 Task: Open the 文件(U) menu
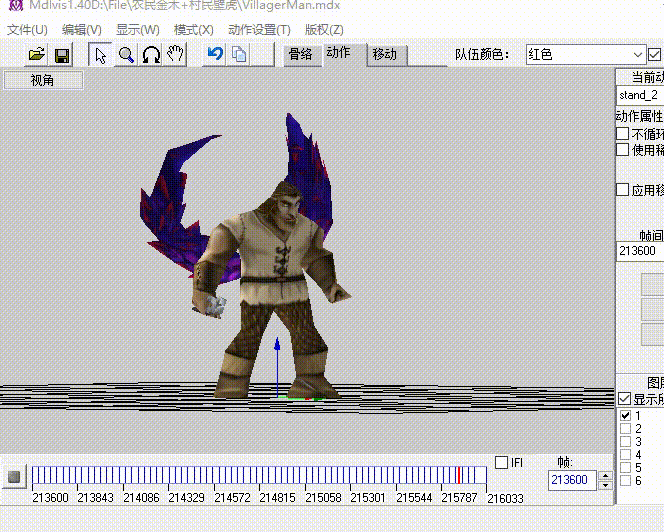[x=27, y=30]
